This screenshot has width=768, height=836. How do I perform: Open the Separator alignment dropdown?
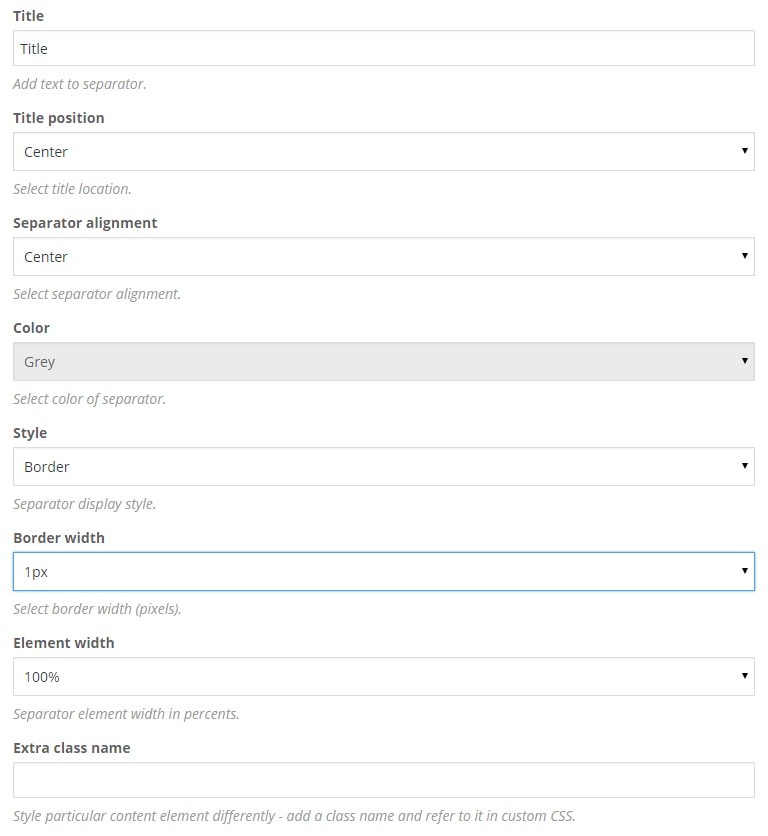(x=383, y=257)
